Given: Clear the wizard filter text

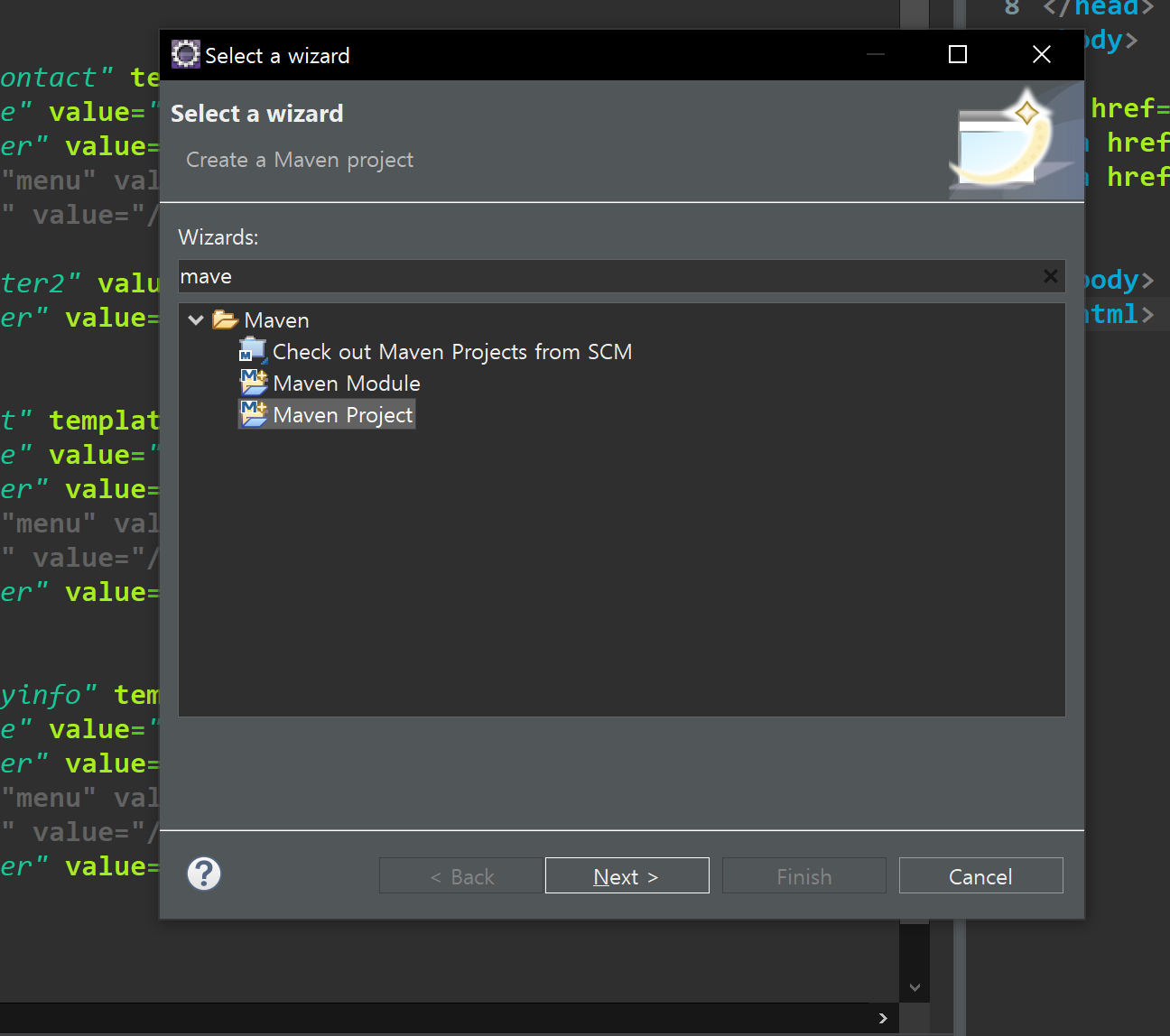Looking at the screenshot, I should tap(1051, 276).
